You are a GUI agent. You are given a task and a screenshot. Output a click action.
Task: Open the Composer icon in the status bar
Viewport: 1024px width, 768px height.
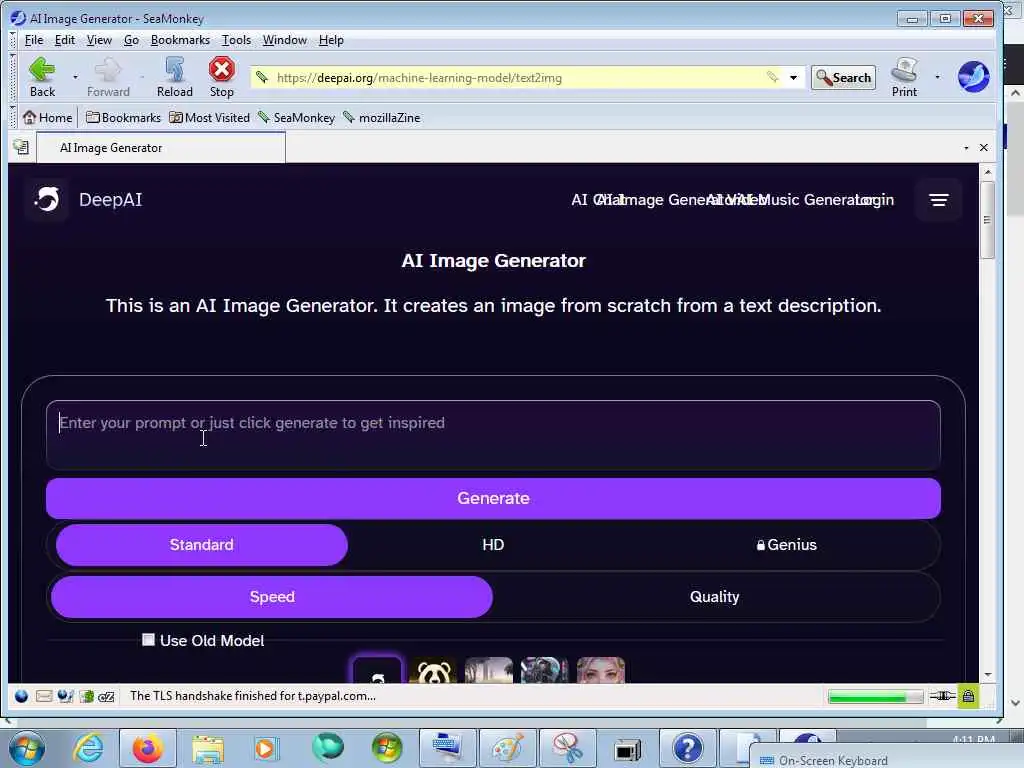[x=65, y=696]
